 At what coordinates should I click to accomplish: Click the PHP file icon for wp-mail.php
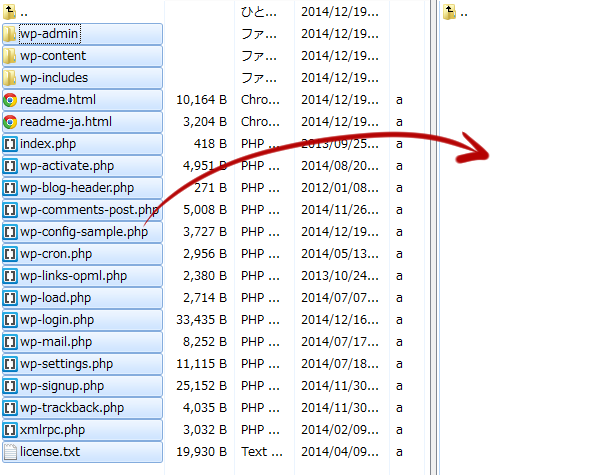tap(10, 342)
